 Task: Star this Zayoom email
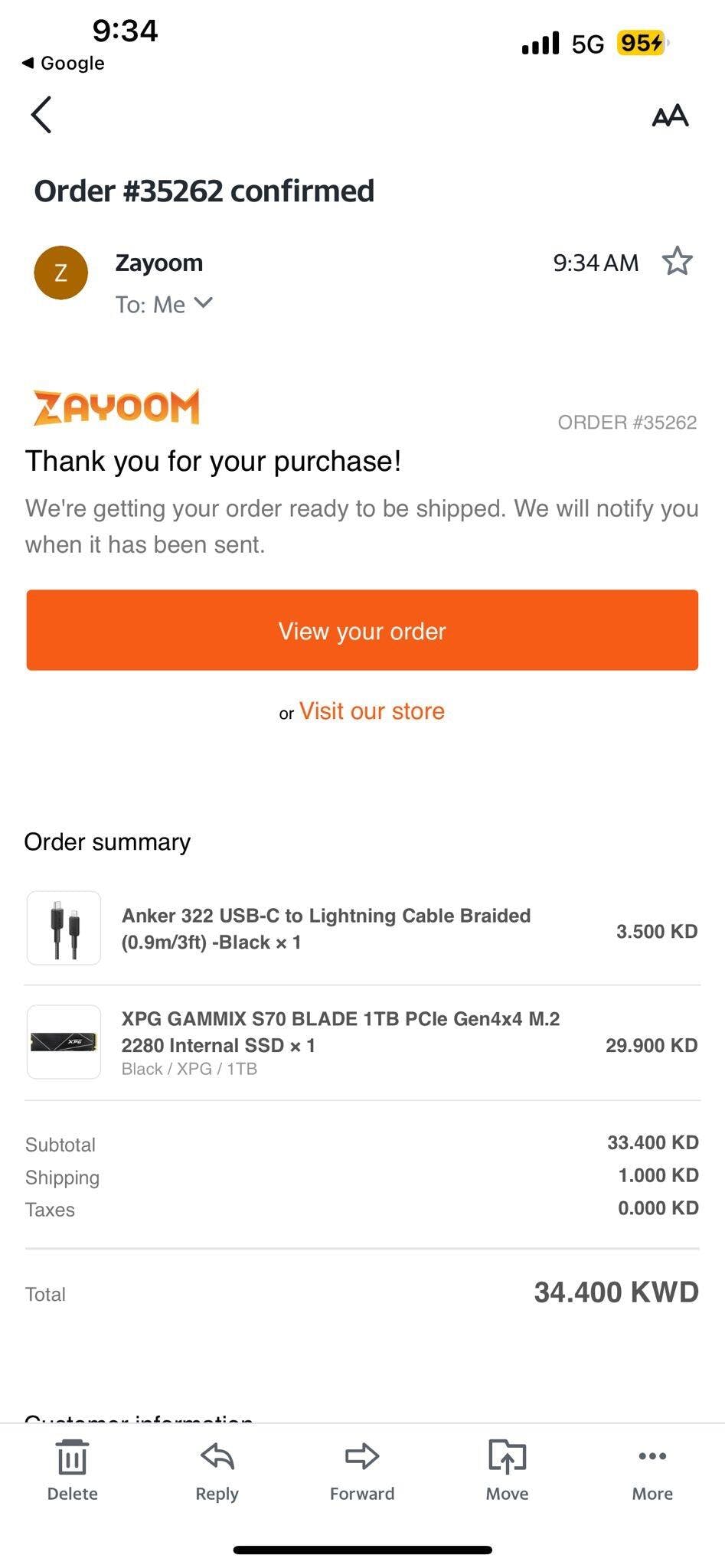click(x=677, y=262)
